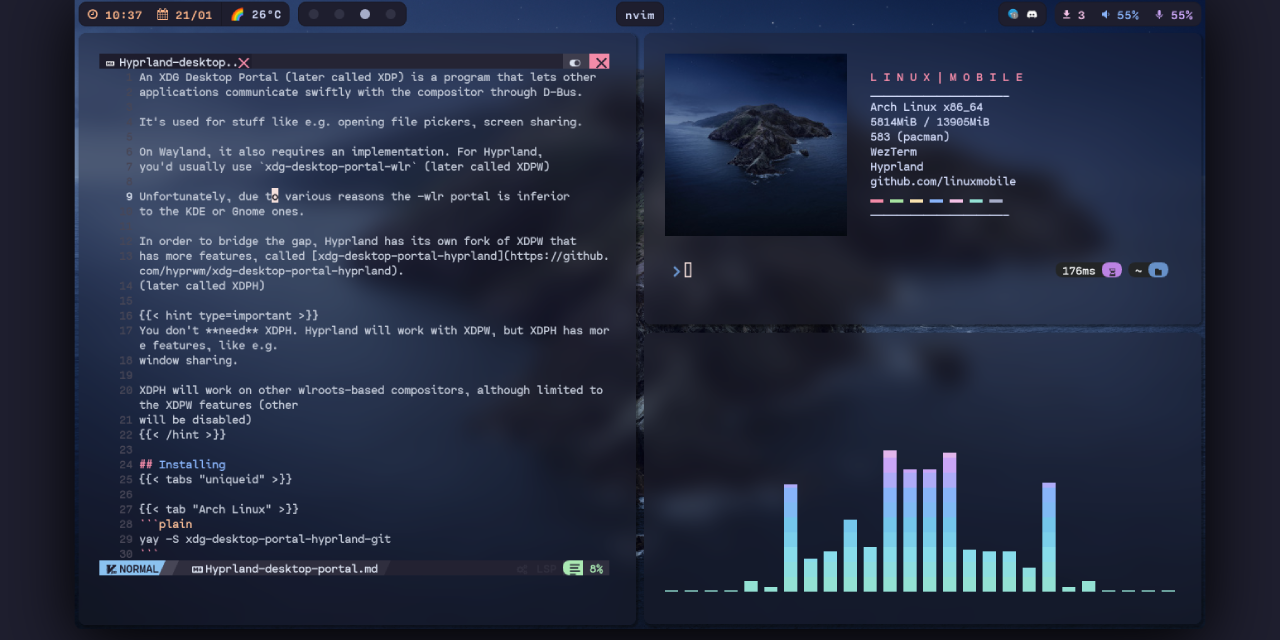Click the green lines position icon in statusline
1280x640 pixels.
coord(573,568)
